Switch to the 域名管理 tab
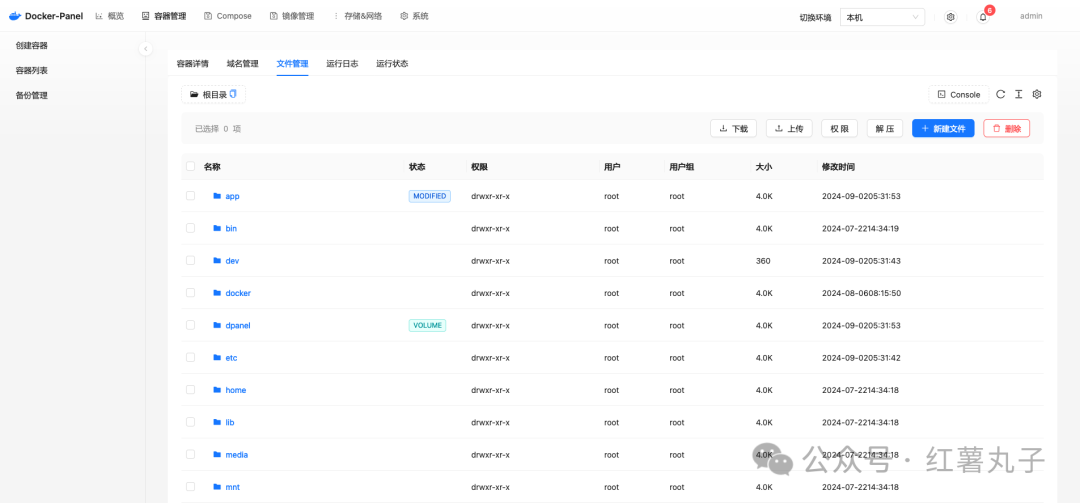Image resolution: width=1080 pixels, height=503 pixels. point(242,63)
